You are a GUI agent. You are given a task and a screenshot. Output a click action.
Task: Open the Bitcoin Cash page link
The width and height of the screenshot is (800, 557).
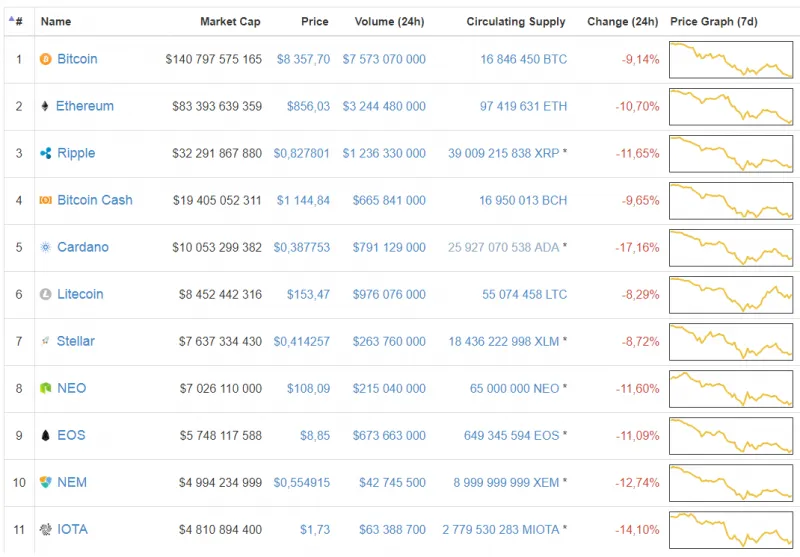(95, 200)
